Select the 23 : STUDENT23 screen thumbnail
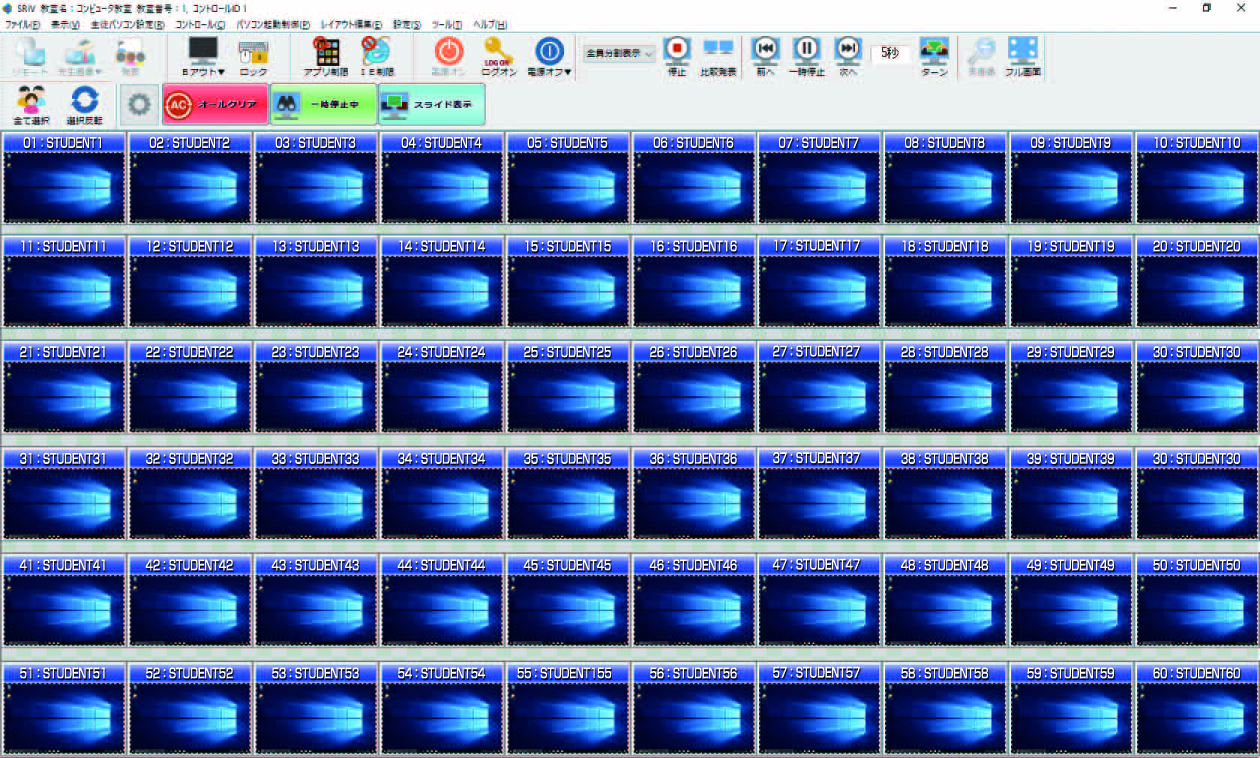Viewport: 1260px width, 758px height. click(315, 397)
